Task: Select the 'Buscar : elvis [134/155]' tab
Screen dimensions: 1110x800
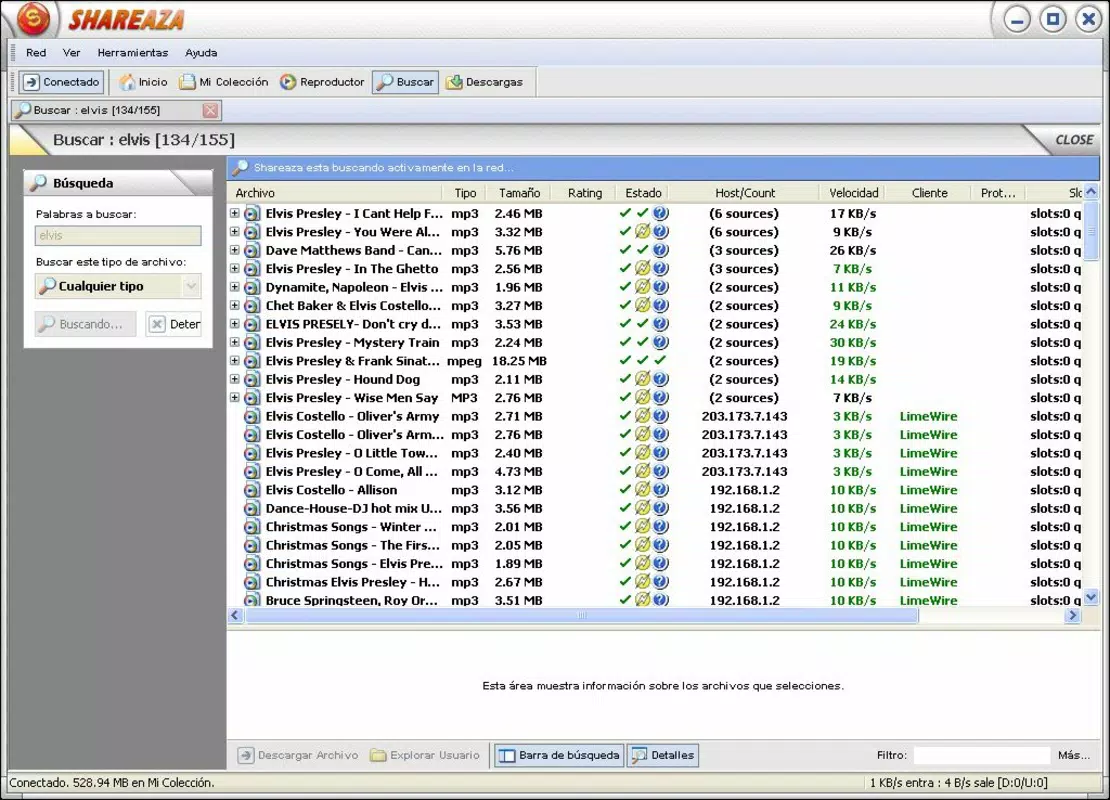Action: (x=116, y=110)
